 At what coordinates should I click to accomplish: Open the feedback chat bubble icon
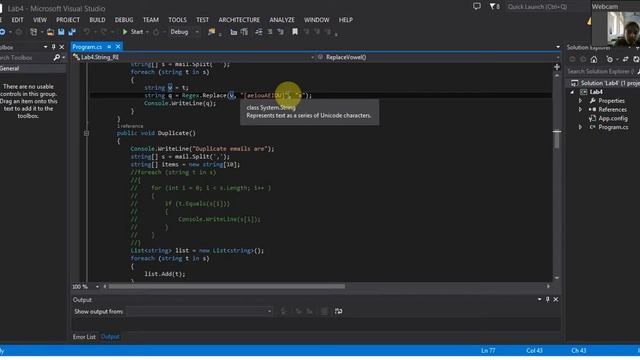(477, 6)
